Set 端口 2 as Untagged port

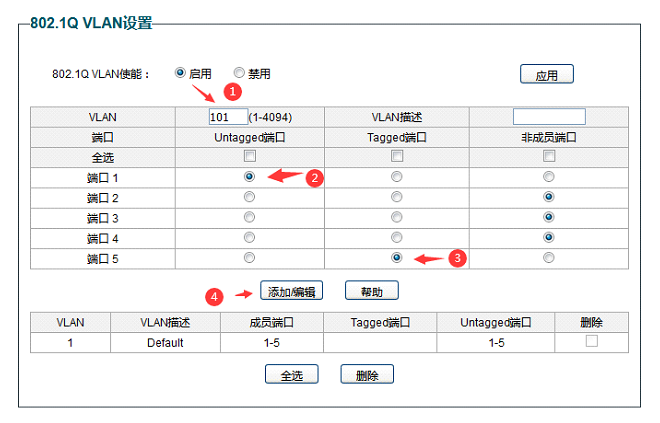point(249,197)
